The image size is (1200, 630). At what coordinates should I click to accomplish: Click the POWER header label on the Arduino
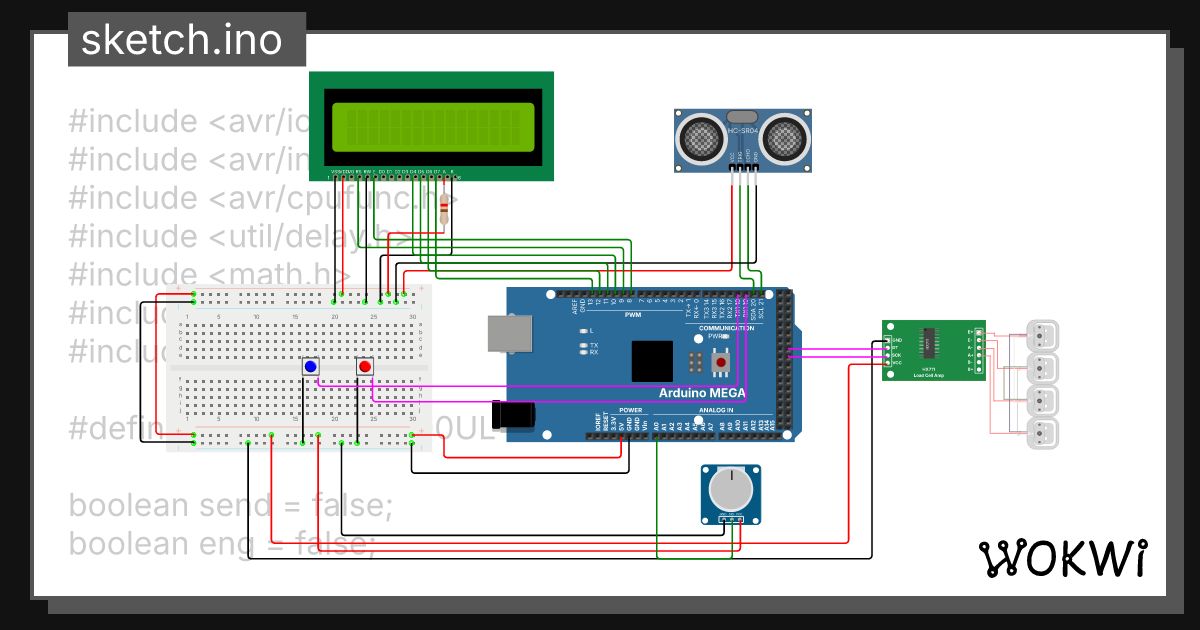pyautogui.click(x=630, y=410)
